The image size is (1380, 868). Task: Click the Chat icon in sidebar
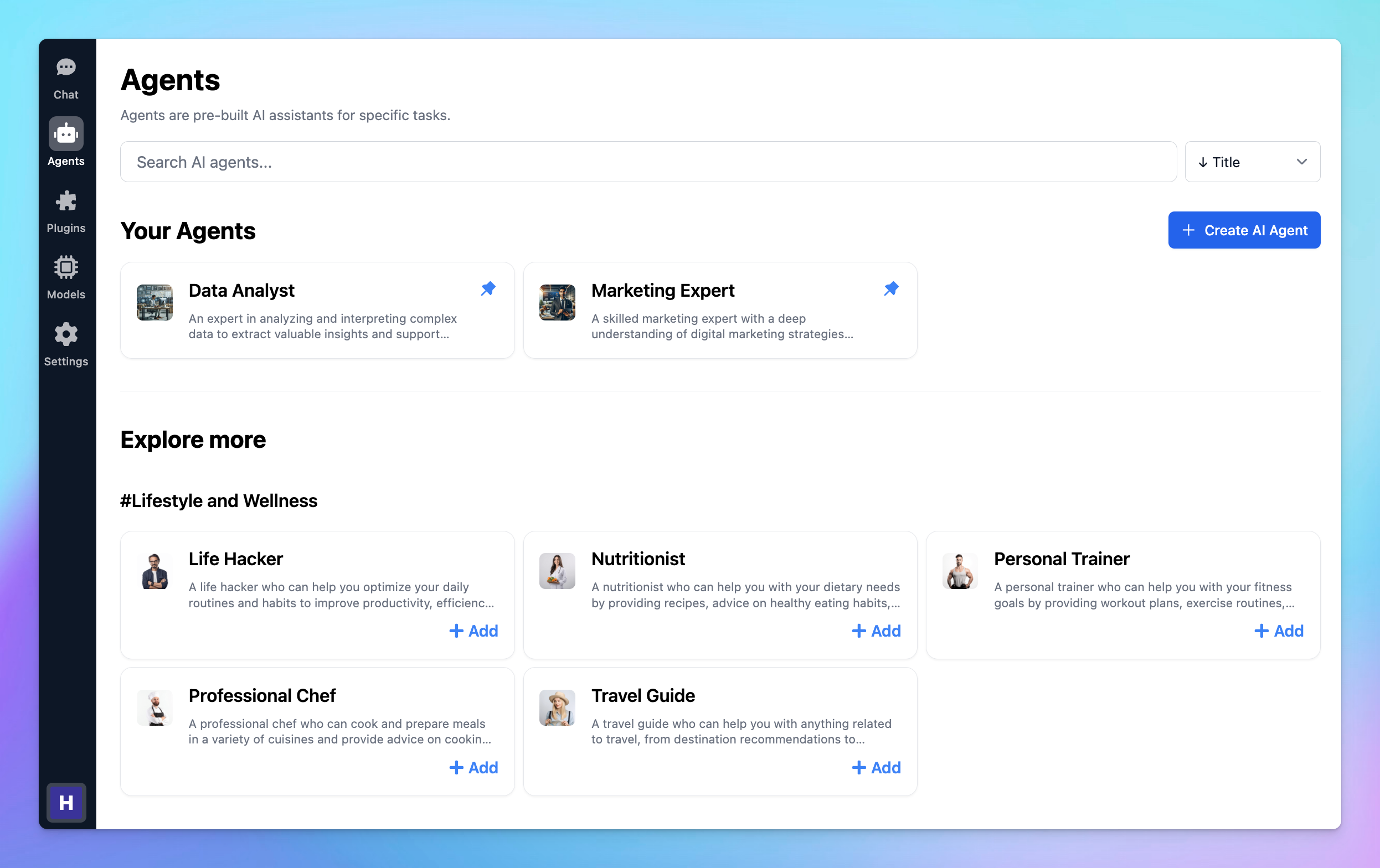[x=65, y=67]
